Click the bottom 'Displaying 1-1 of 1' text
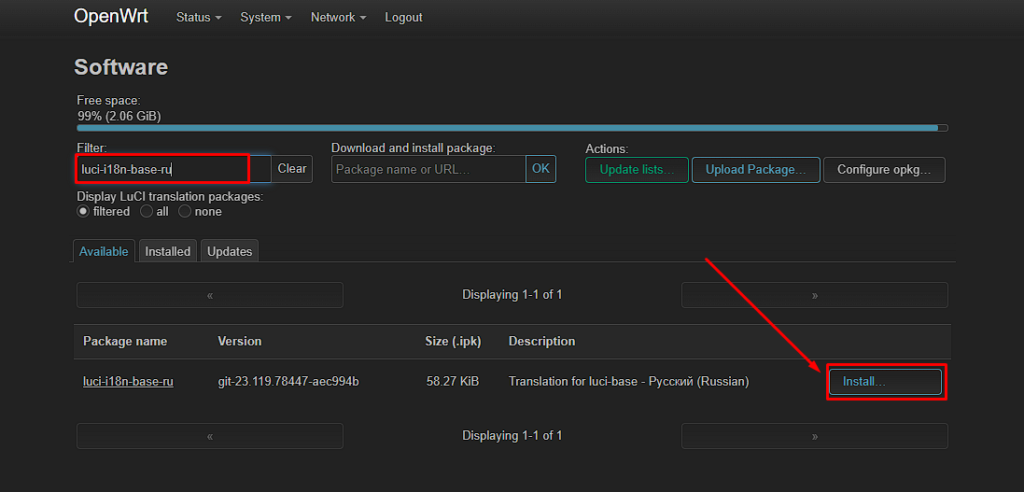Screen dimensions: 1024x492 512,435
